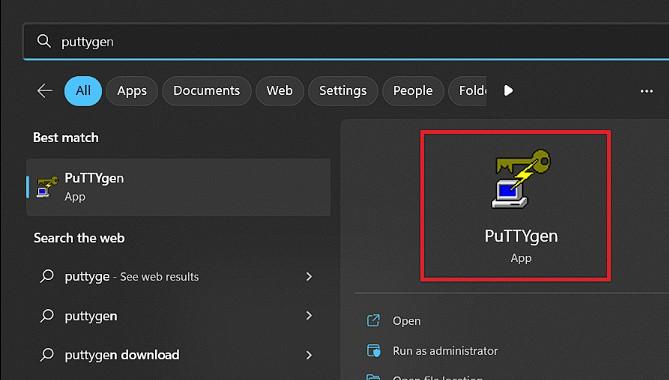Image resolution: width=669 pixels, height=380 pixels.
Task: Click the search field containing puttygen
Action: [346, 41]
